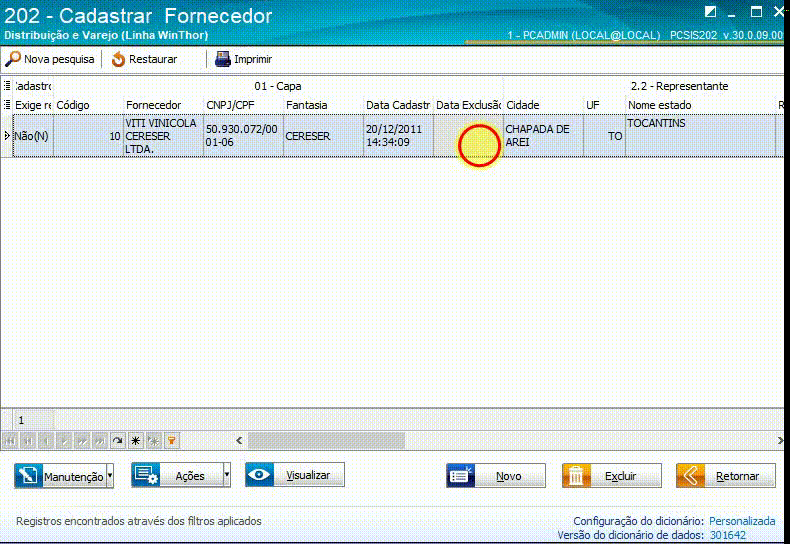Image resolution: width=790 pixels, height=544 pixels.
Task: Go to next record in navigator
Action: 64,441
